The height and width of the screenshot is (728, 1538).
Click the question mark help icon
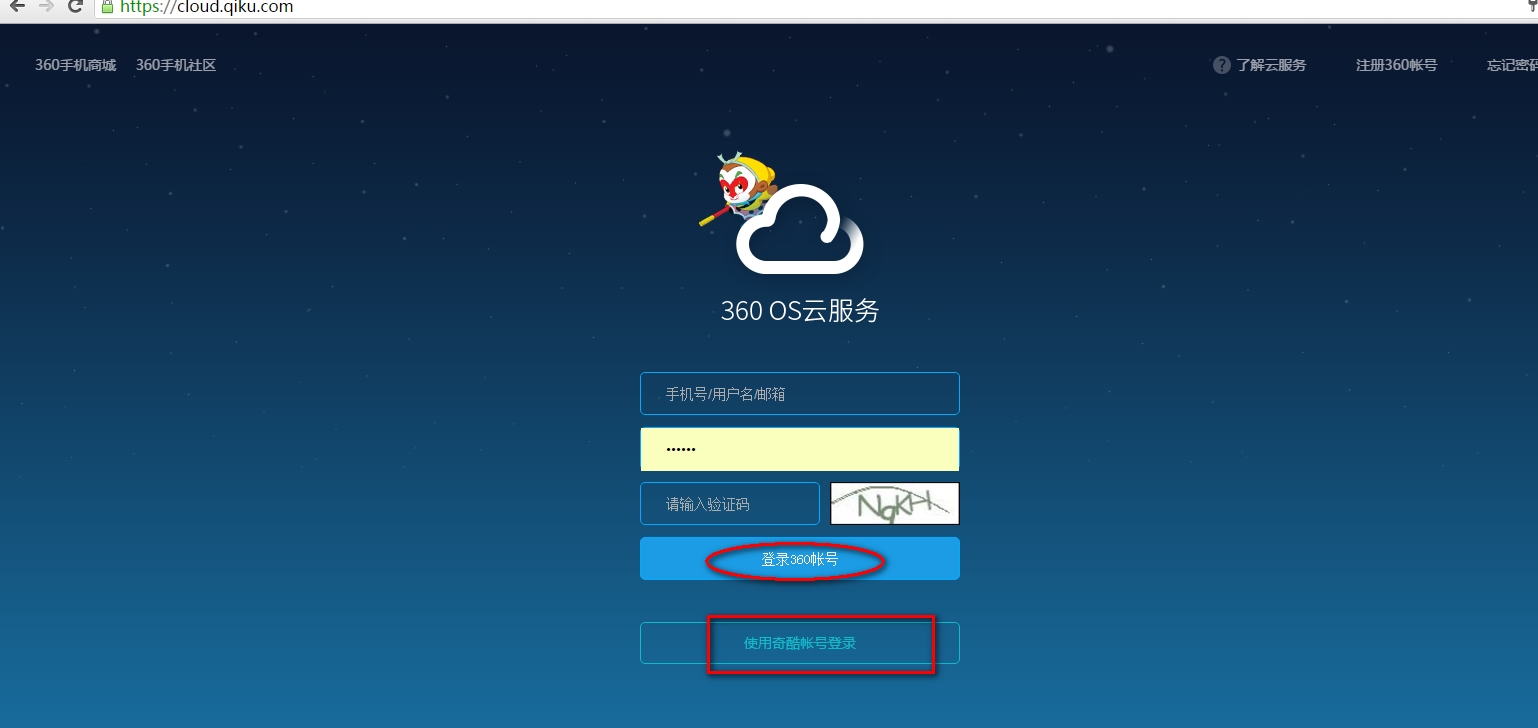(x=1221, y=65)
